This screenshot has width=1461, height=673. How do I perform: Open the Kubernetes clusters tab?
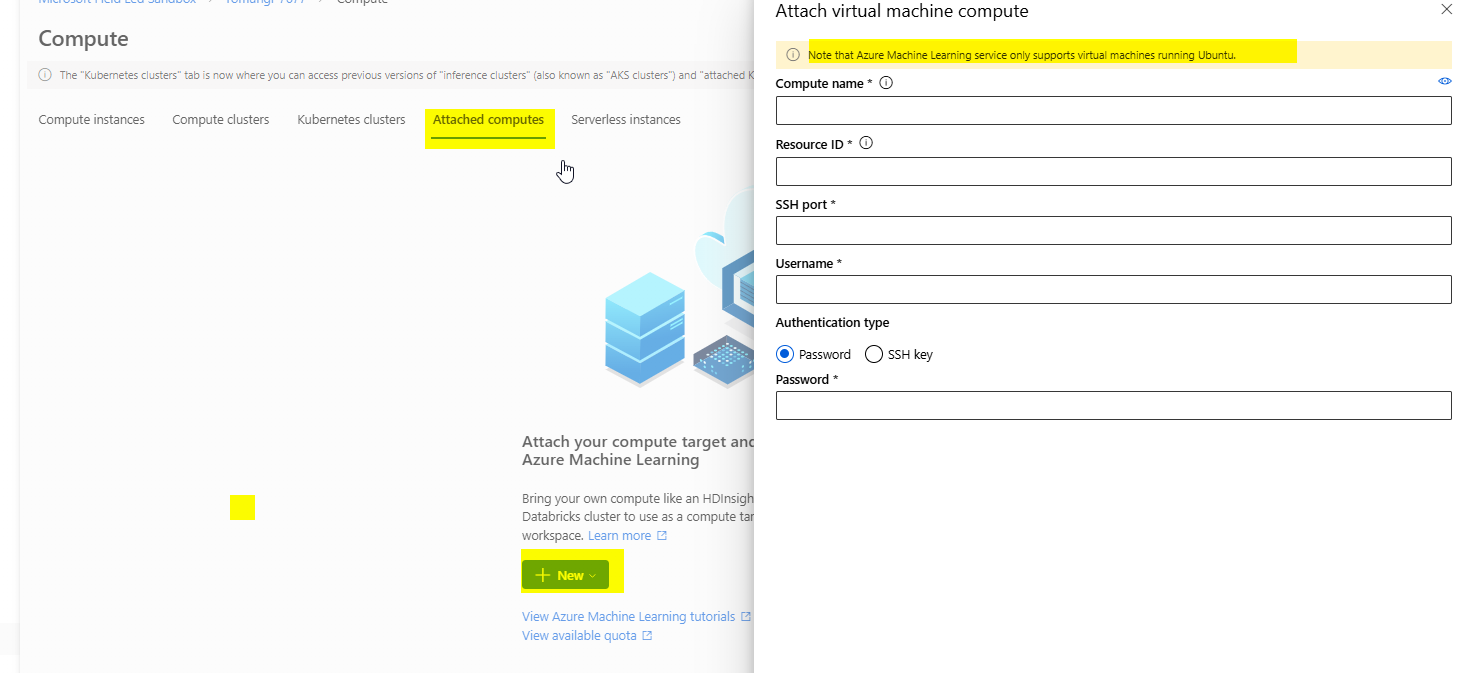click(351, 119)
